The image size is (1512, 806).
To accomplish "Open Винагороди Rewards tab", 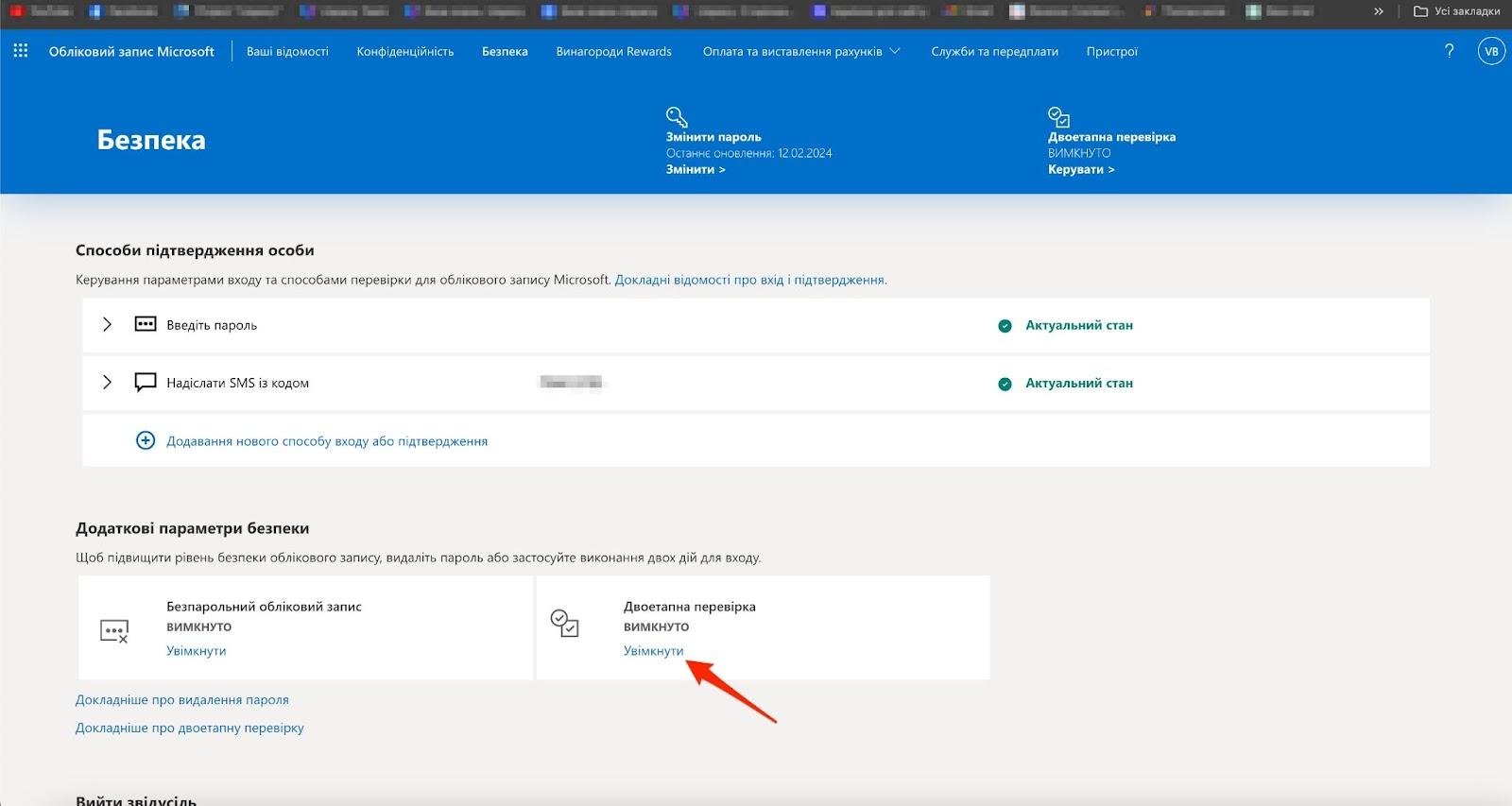I will [x=614, y=51].
